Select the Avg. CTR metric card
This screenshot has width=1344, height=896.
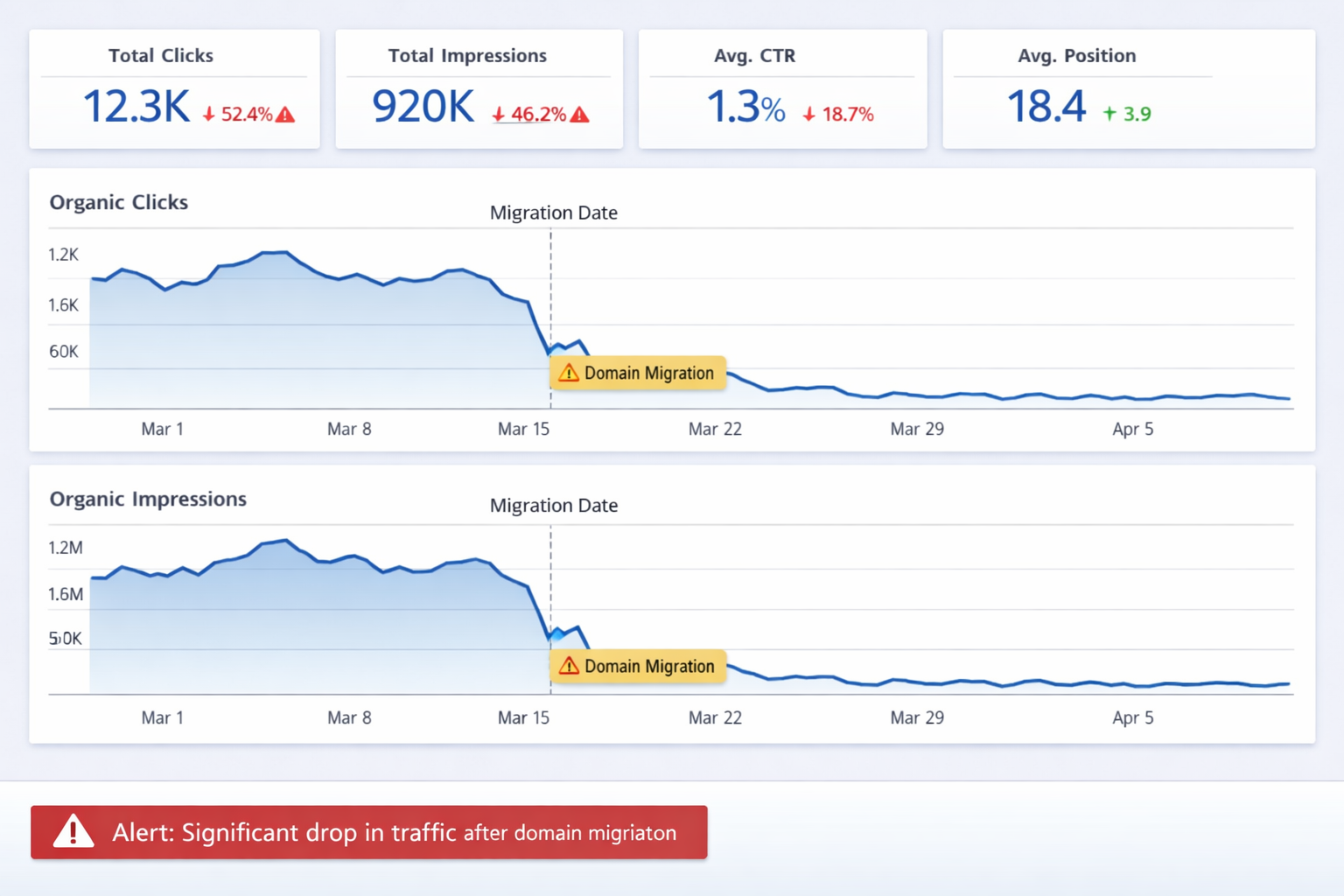pyautogui.click(x=782, y=88)
